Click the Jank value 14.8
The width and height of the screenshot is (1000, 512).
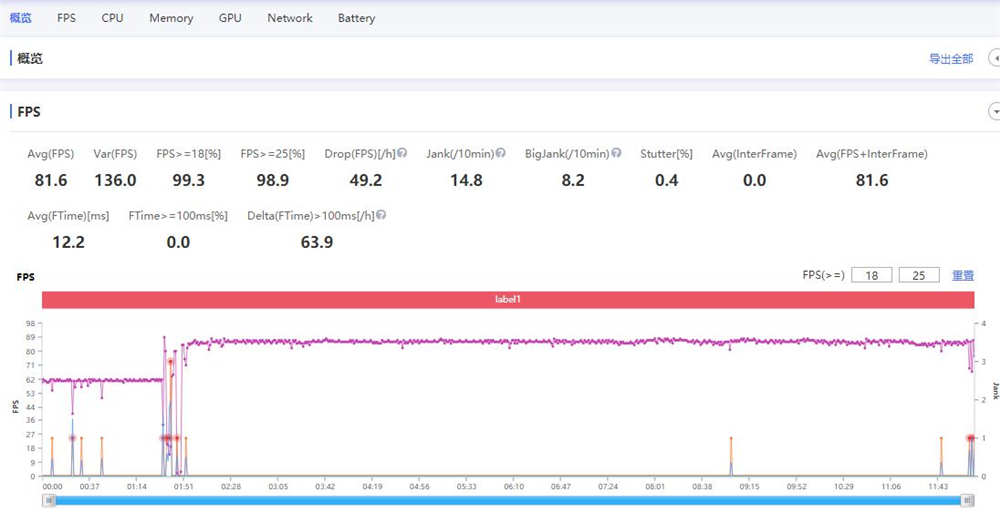point(466,180)
